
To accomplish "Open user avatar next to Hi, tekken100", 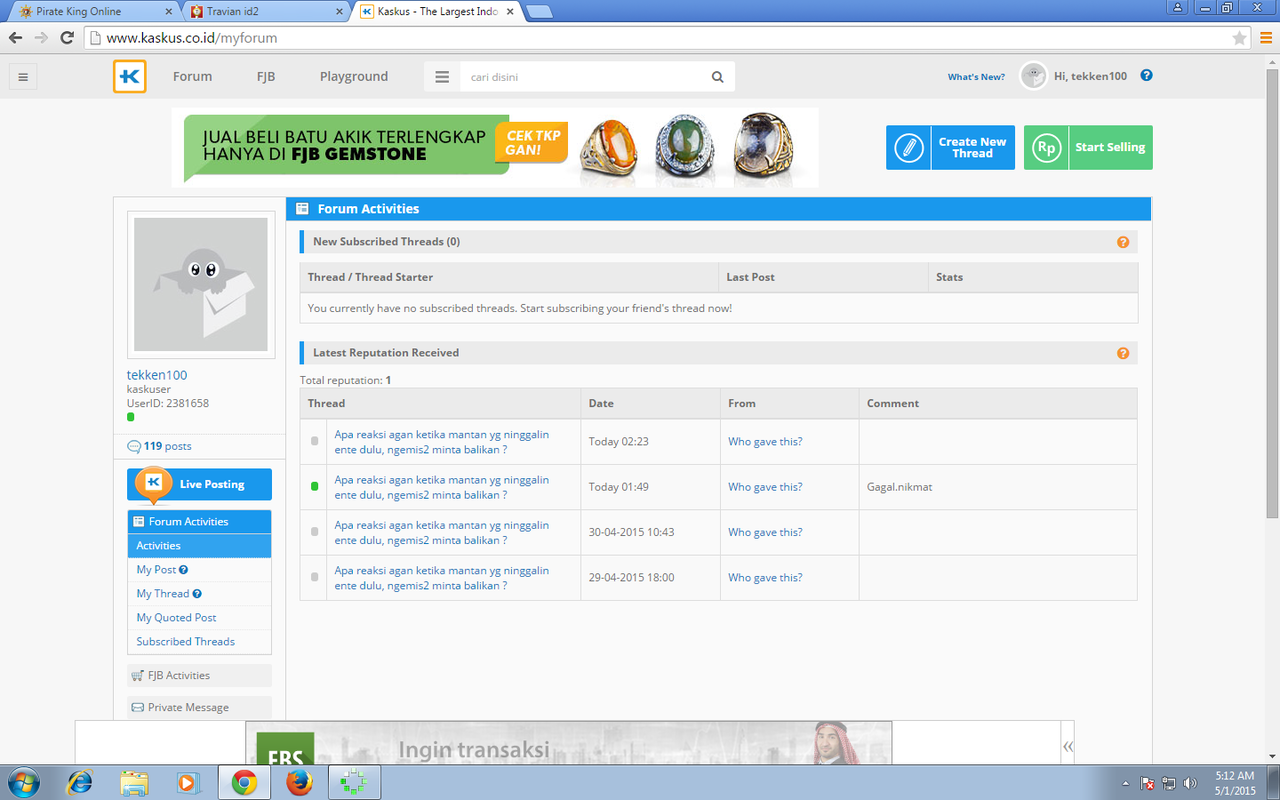I will pos(1033,76).
